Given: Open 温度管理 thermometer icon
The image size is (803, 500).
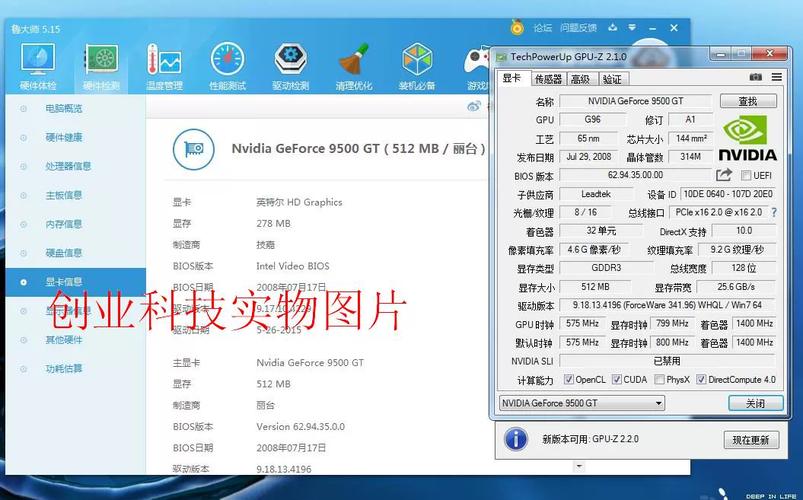Looking at the screenshot, I should click(x=164, y=67).
